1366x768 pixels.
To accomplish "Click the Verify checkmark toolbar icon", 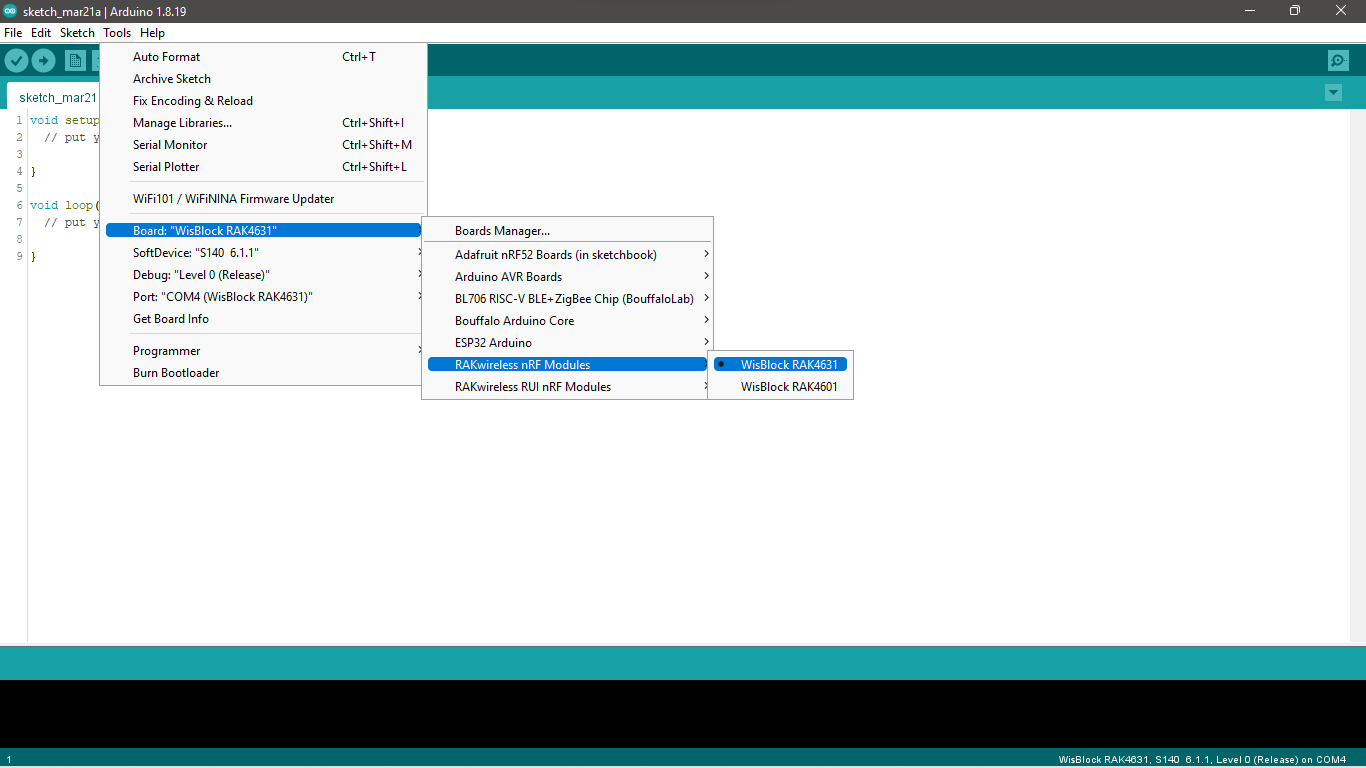I will 16,61.
